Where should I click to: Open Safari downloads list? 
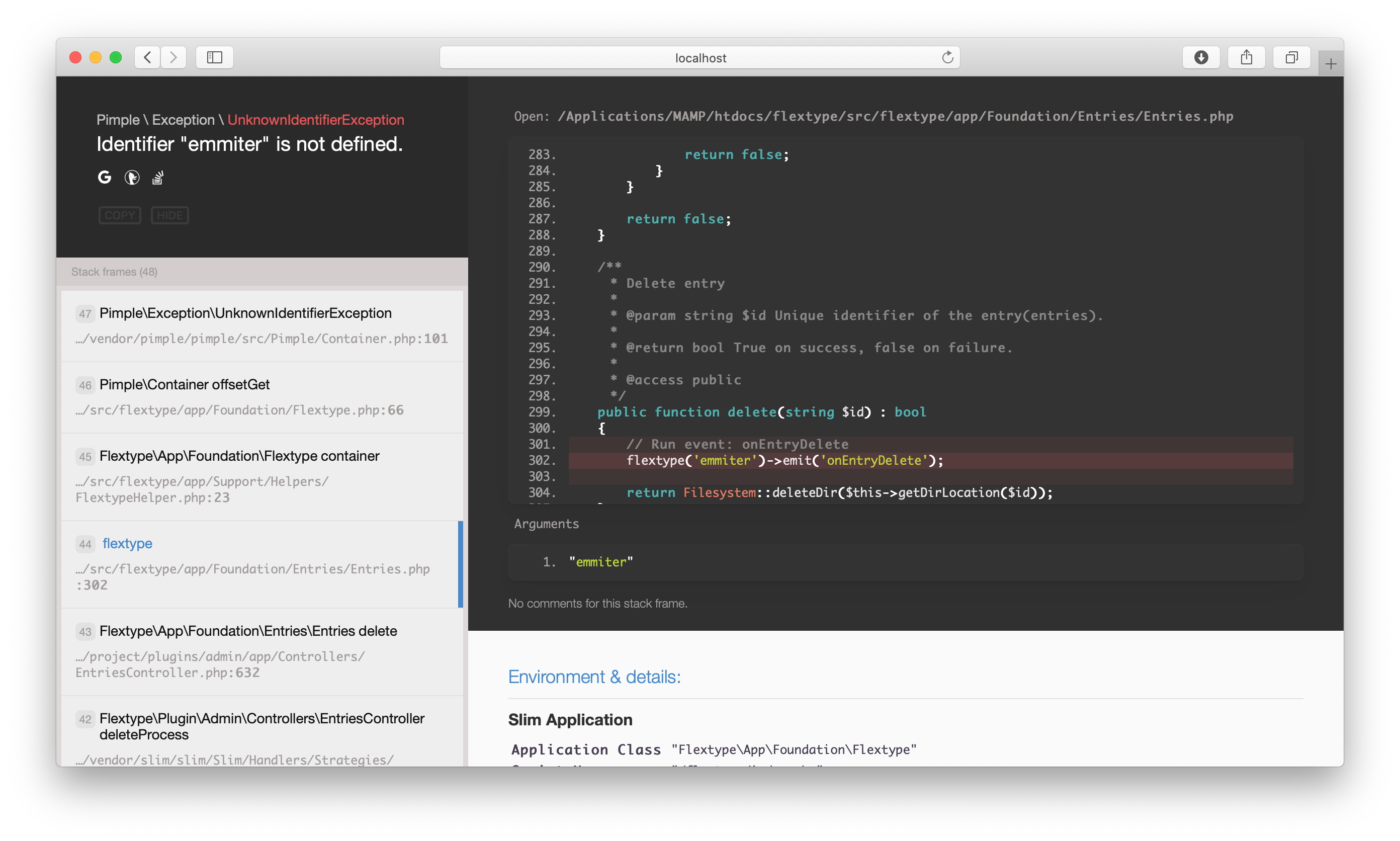tap(1201, 57)
